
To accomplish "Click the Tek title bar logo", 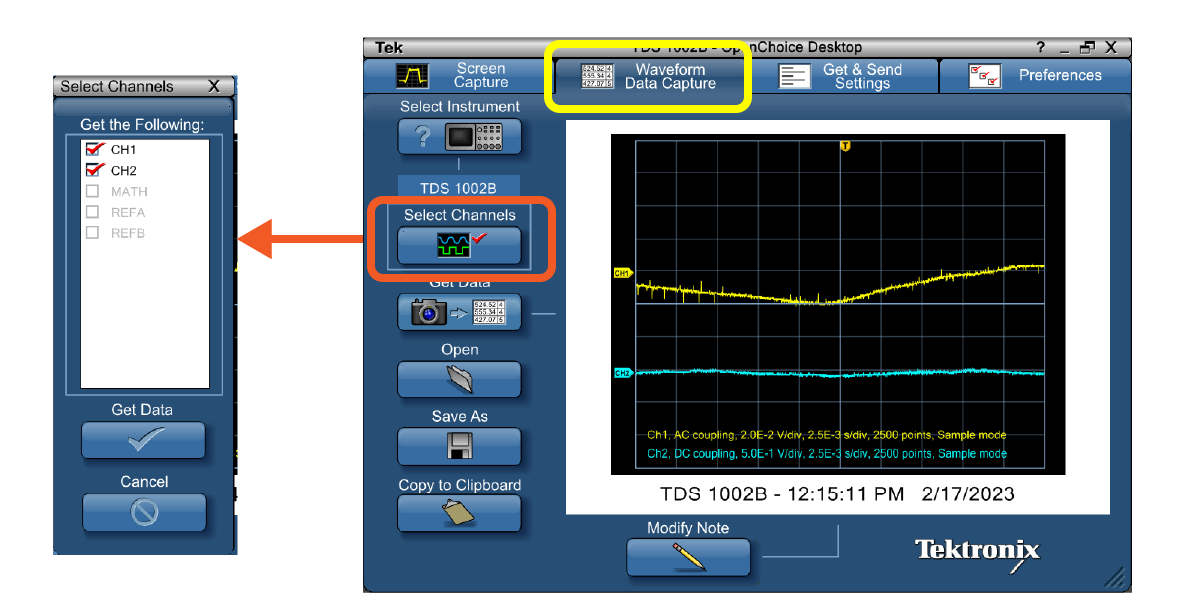I will 389,48.
